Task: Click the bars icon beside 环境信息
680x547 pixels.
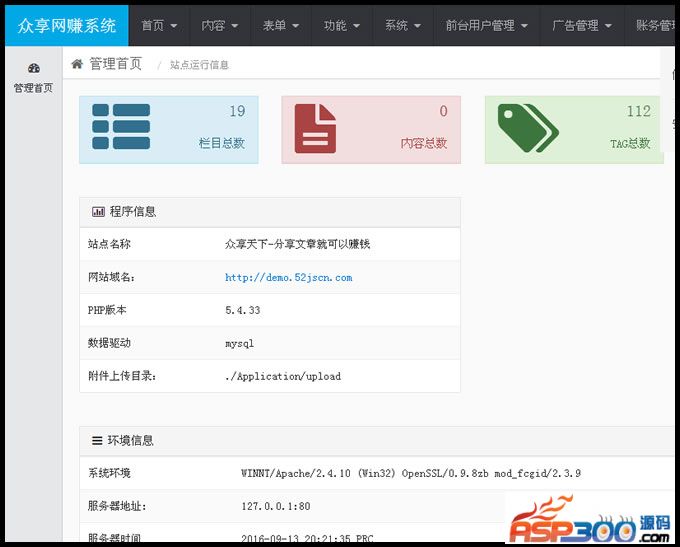Action: (97, 441)
